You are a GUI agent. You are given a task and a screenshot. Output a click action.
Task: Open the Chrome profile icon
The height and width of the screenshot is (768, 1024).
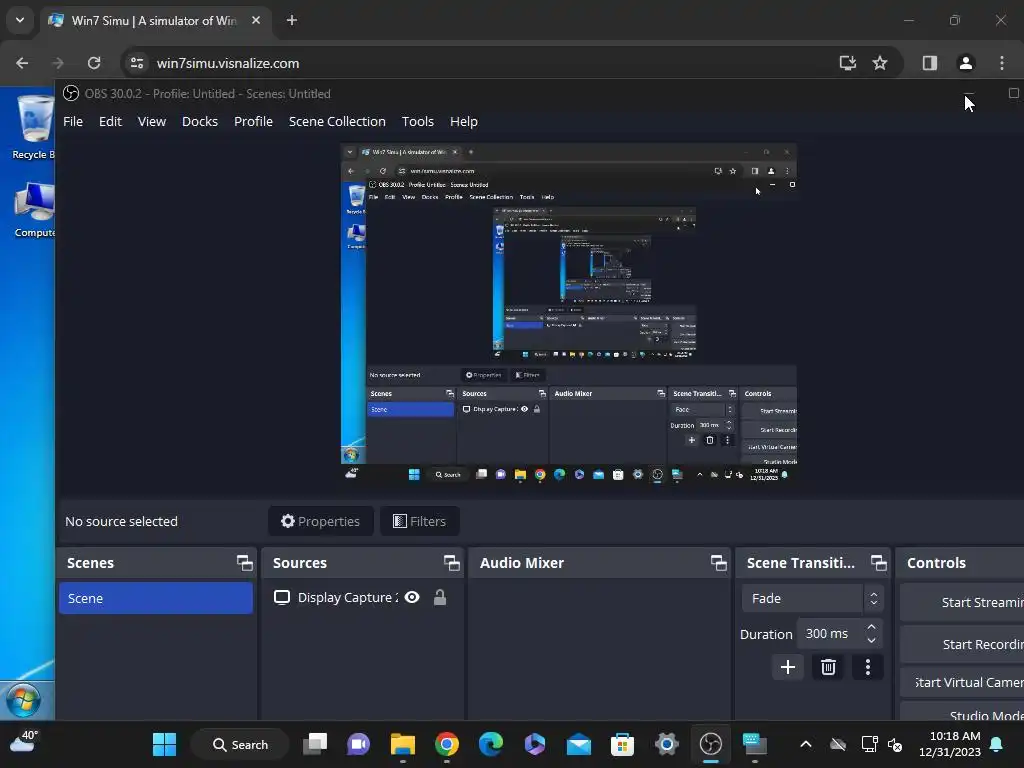pyautogui.click(x=965, y=63)
